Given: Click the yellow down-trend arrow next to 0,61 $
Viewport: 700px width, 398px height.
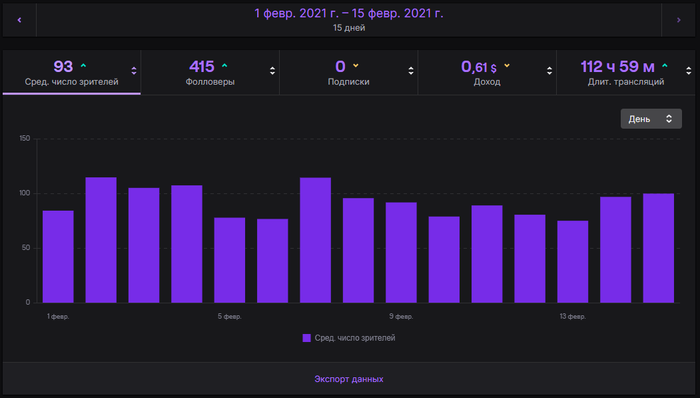Looking at the screenshot, I should [x=507, y=66].
